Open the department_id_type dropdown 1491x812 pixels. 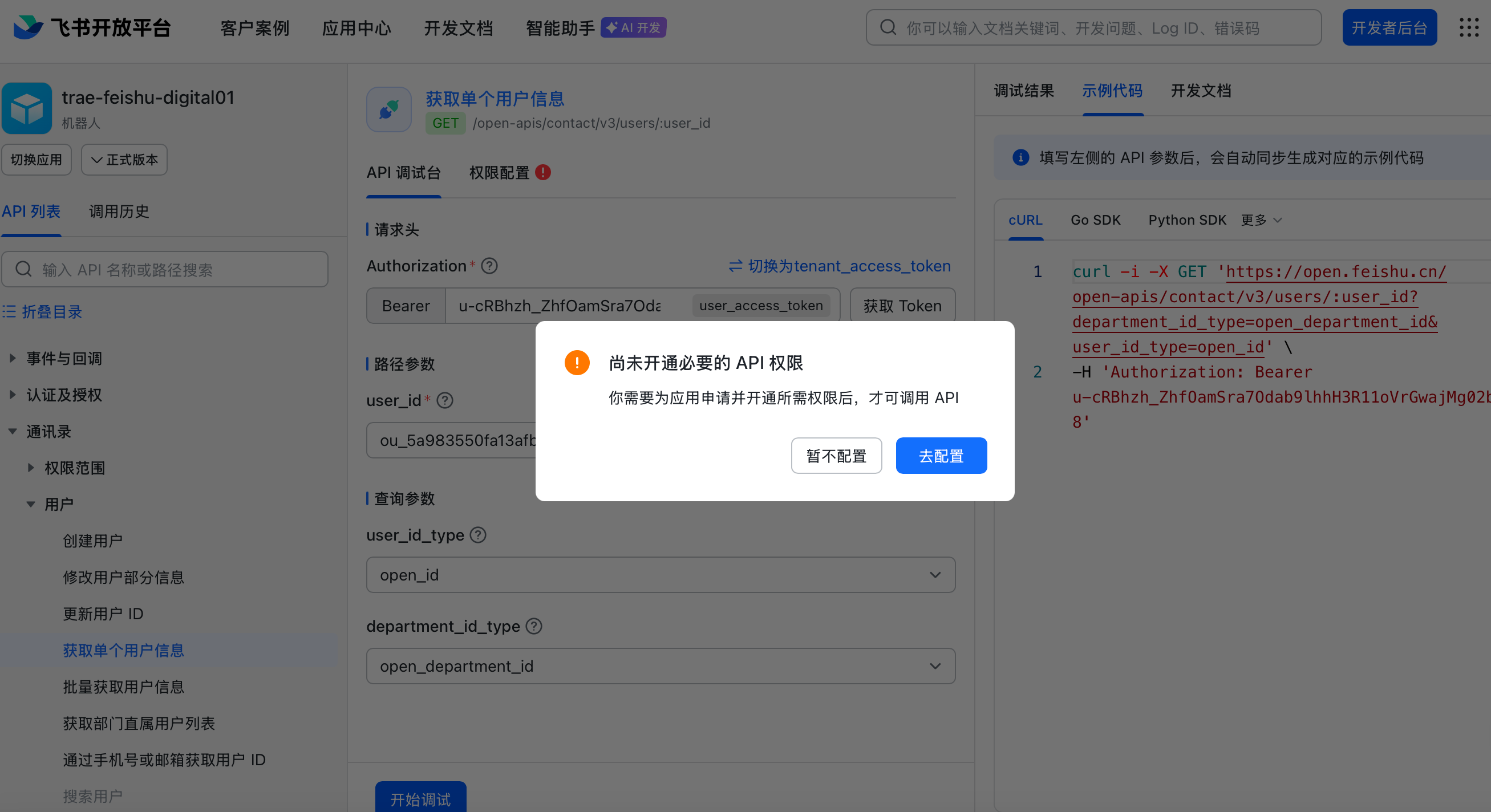tap(661, 666)
